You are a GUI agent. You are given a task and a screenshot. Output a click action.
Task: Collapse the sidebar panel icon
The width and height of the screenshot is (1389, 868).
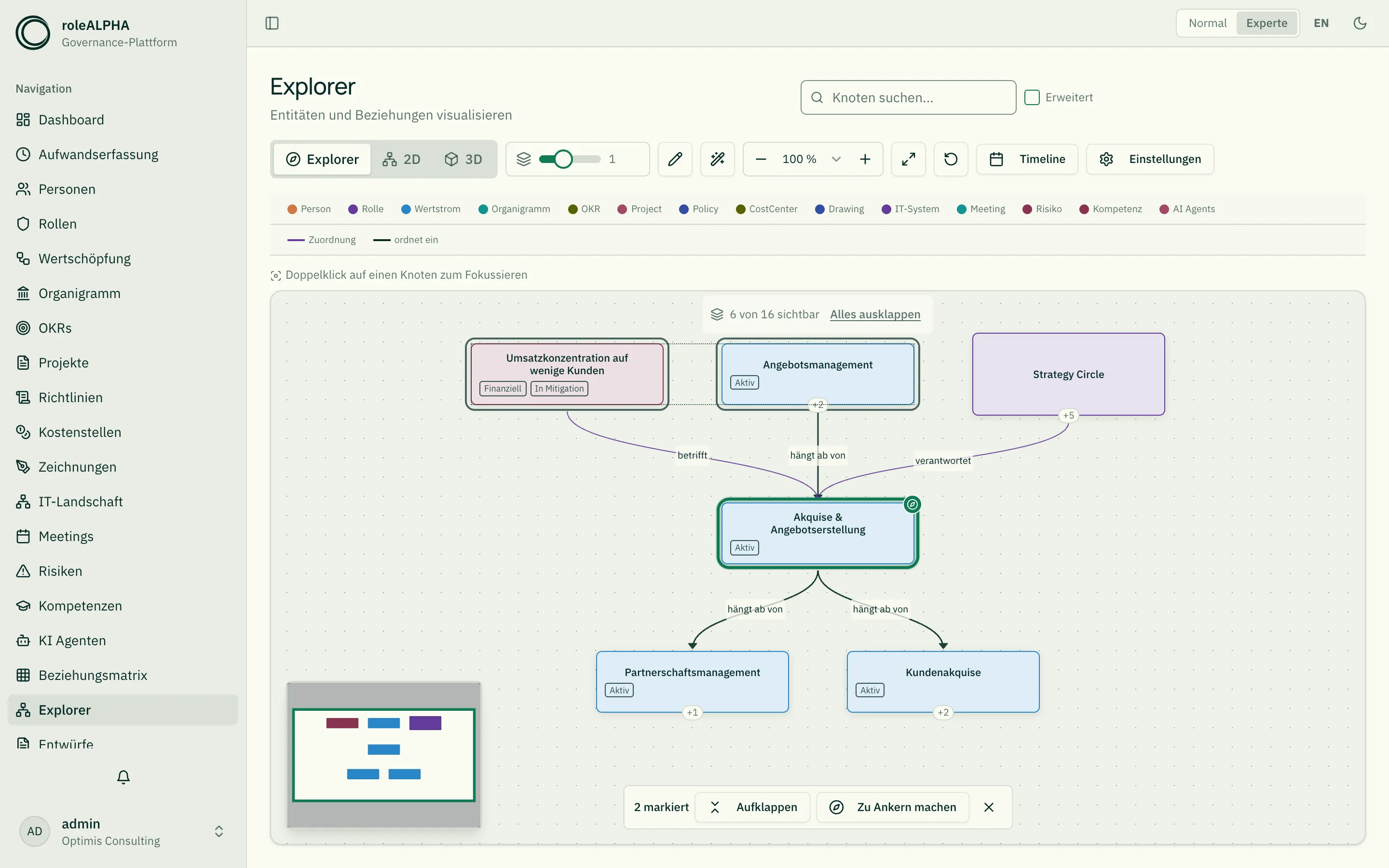tap(272, 24)
